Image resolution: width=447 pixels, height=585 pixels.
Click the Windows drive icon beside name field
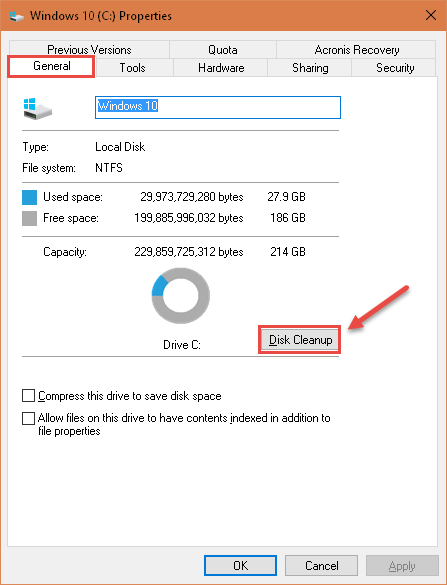37,109
